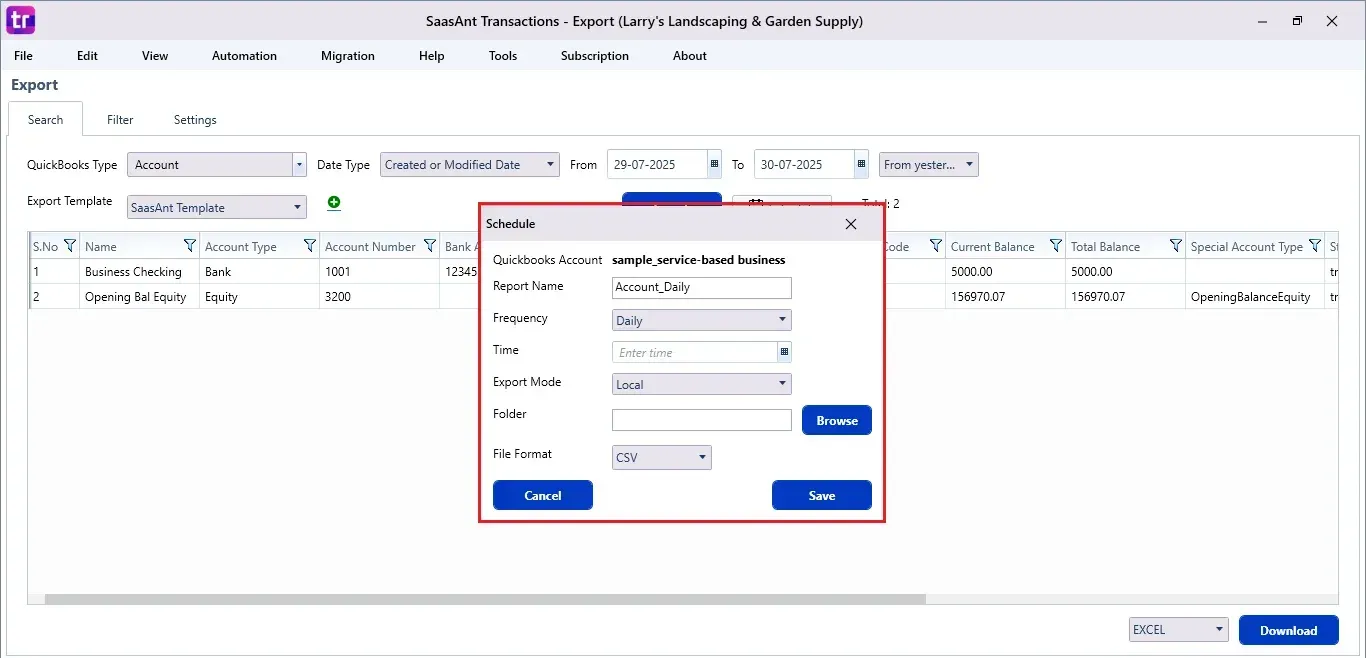Screen dimensions: 1366x658
Task: Cancel the Schedule dialog
Action: 543,495
